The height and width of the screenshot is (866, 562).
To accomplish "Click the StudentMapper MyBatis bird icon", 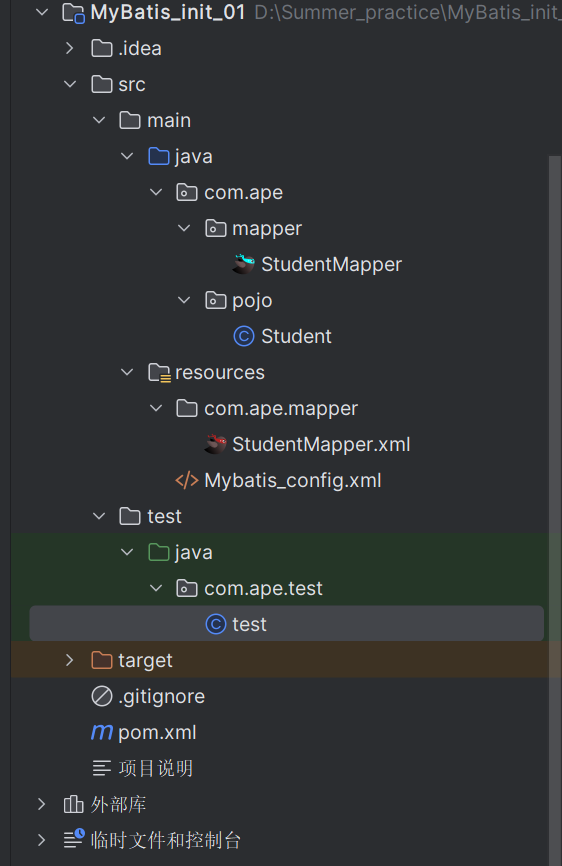I will [x=243, y=264].
